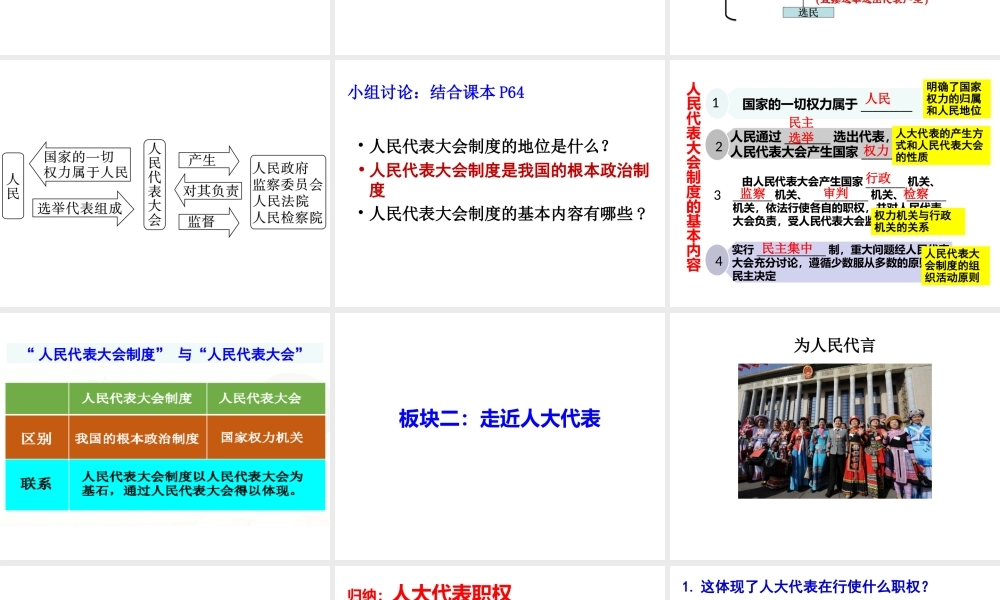This screenshot has height=600, width=1000.
Task: Click the numbered circle 4 item
Action: (x=718, y=260)
